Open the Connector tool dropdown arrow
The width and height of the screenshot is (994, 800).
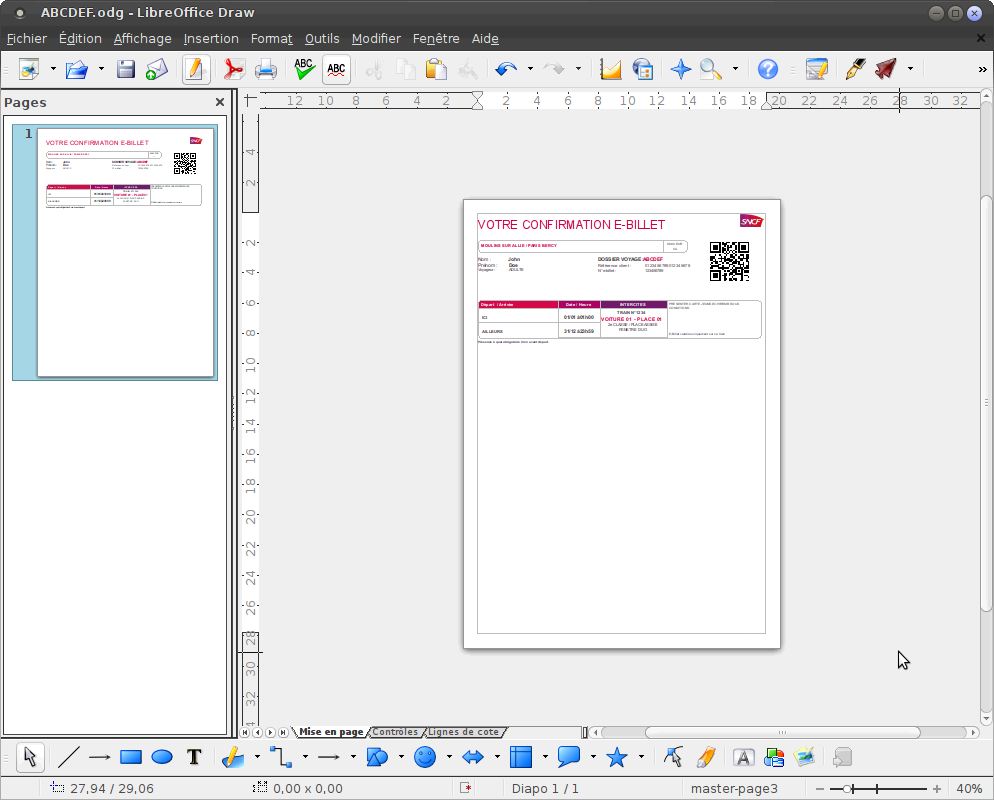(305, 756)
